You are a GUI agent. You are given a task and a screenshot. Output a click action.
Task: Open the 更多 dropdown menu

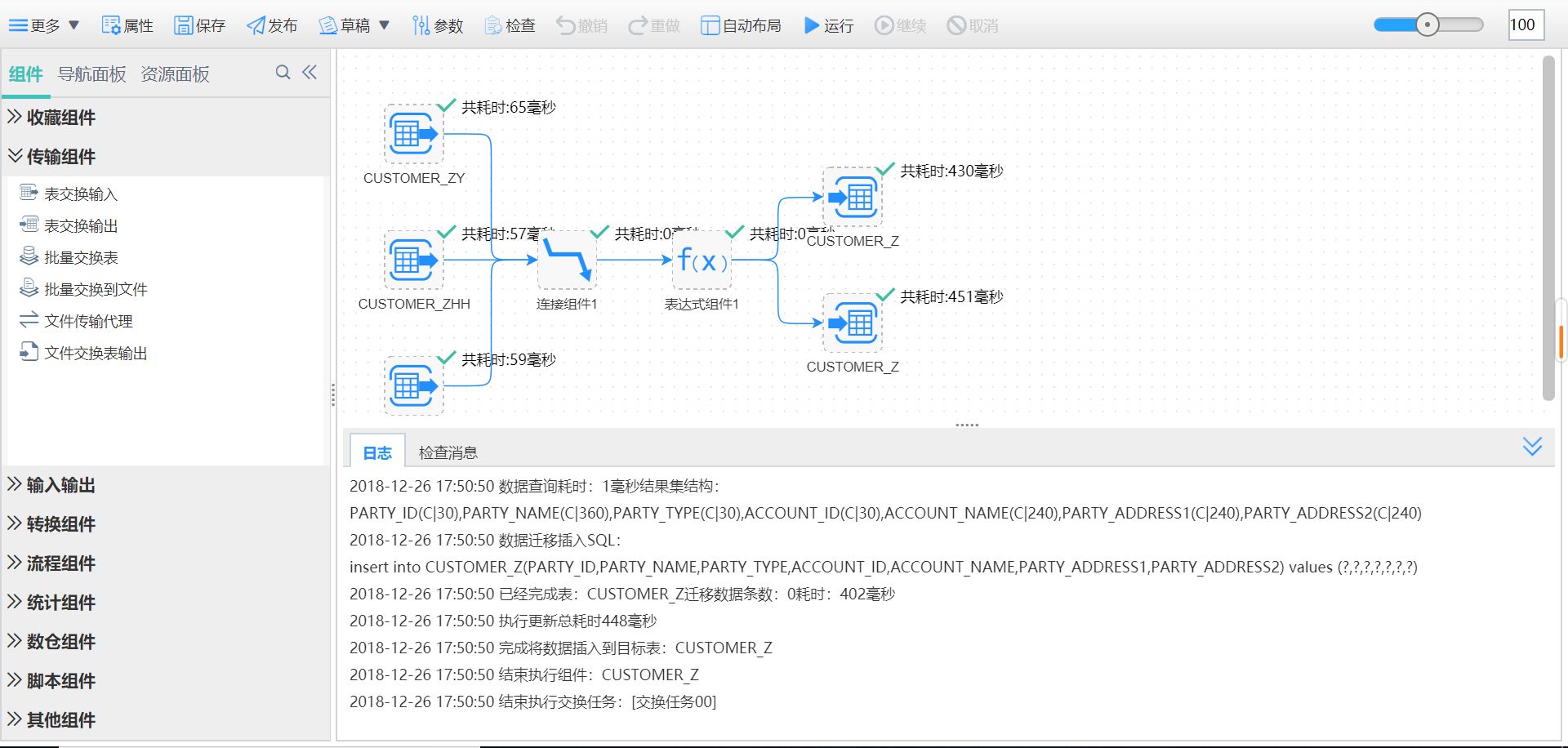point(44,25)
